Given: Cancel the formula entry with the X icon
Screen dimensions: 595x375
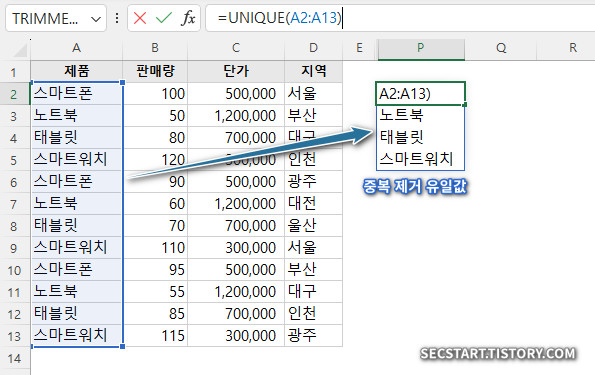Looking at the screenshot, I should (x=140, y=18).
